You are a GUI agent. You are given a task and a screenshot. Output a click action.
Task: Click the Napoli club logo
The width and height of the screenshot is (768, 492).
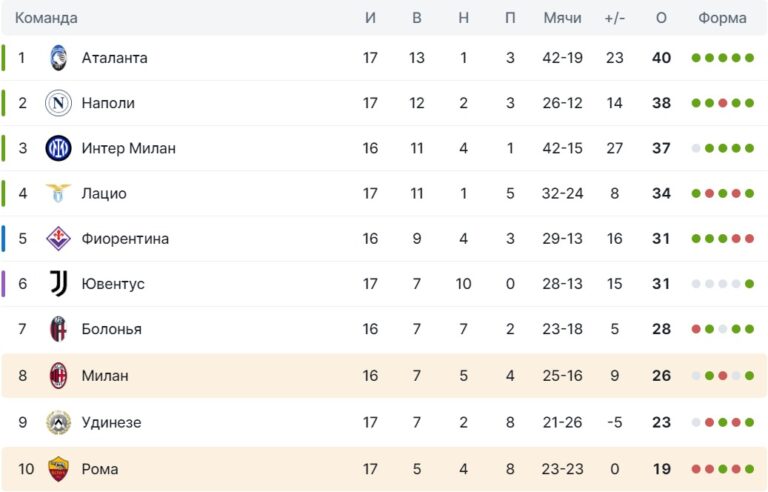[x=58, y=103]
